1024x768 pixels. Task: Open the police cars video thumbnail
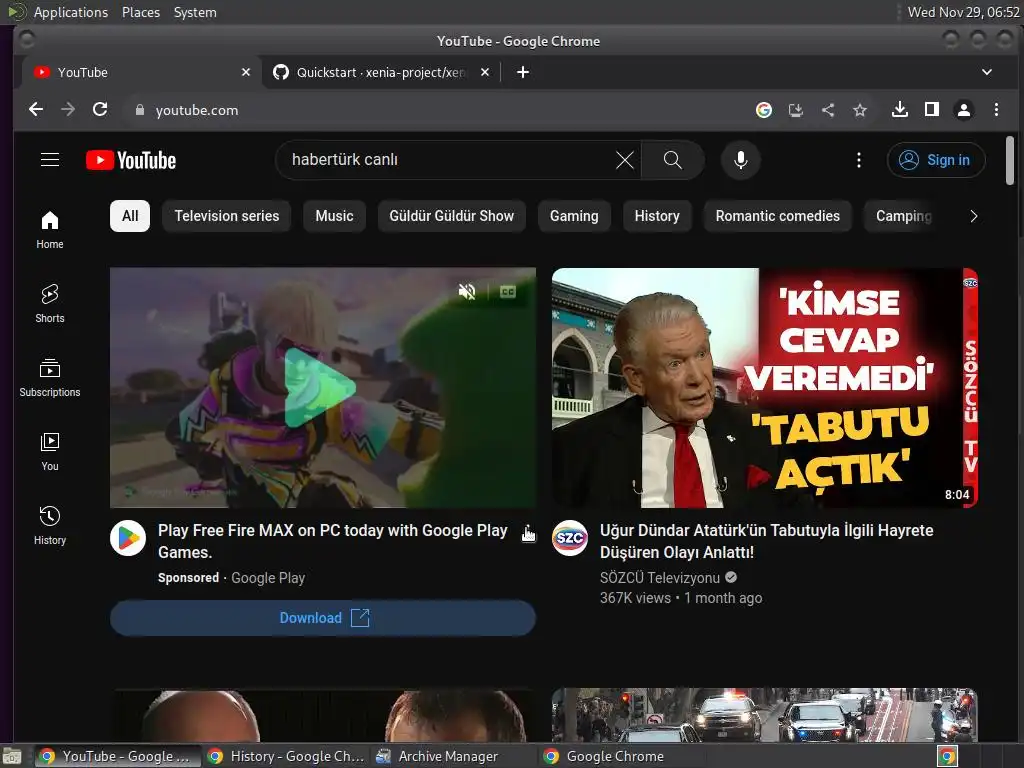pyautogui.click(x=765, y=714)
